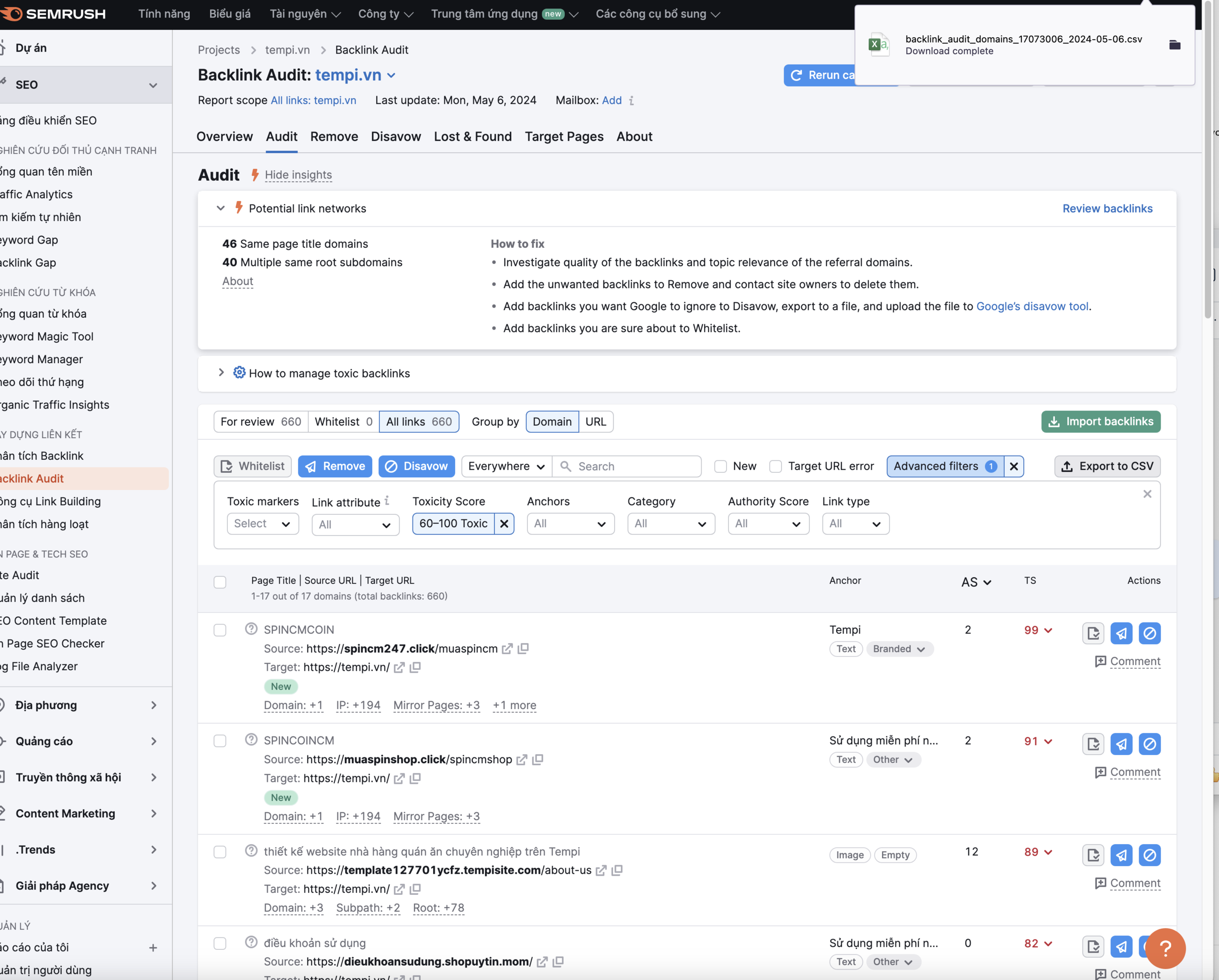Viewport: 1219px width, 980px height.
Task: Send tempisite.com row to Remove list icon
Action: tap(1121, 855)
